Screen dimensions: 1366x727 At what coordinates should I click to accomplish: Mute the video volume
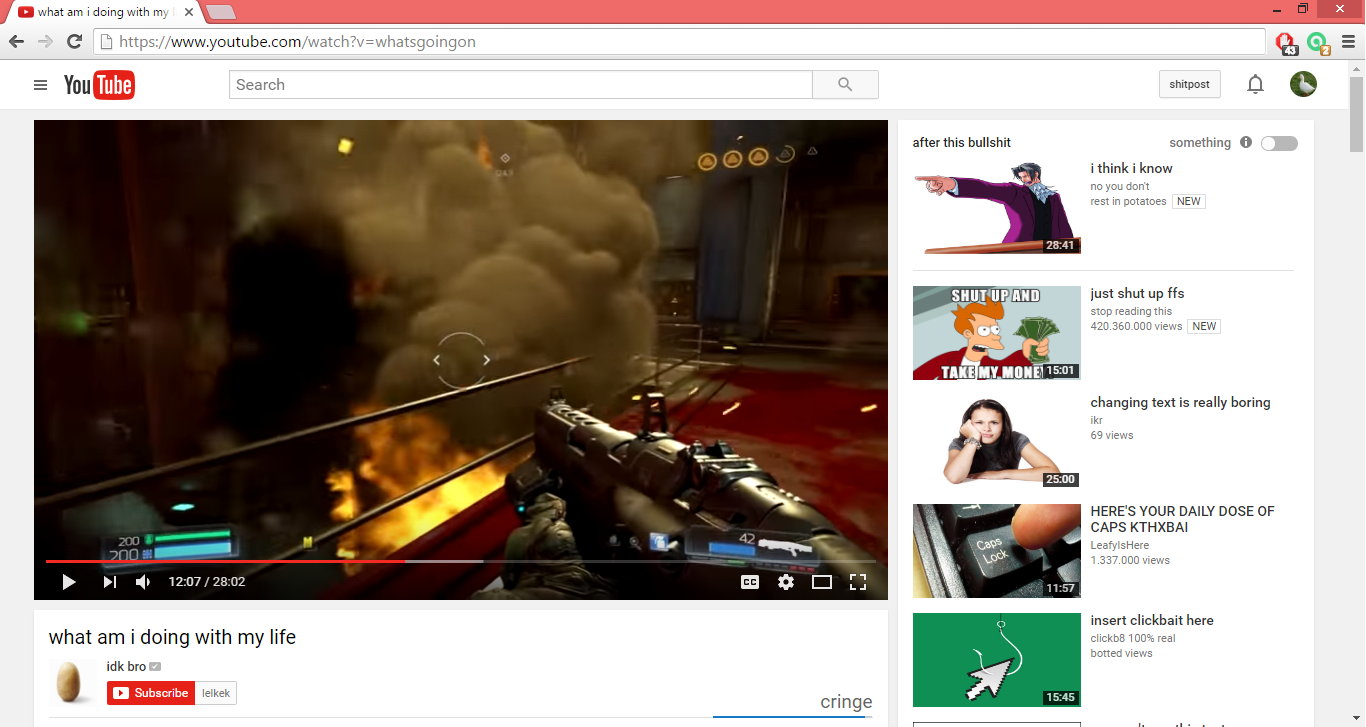(143, 581)
